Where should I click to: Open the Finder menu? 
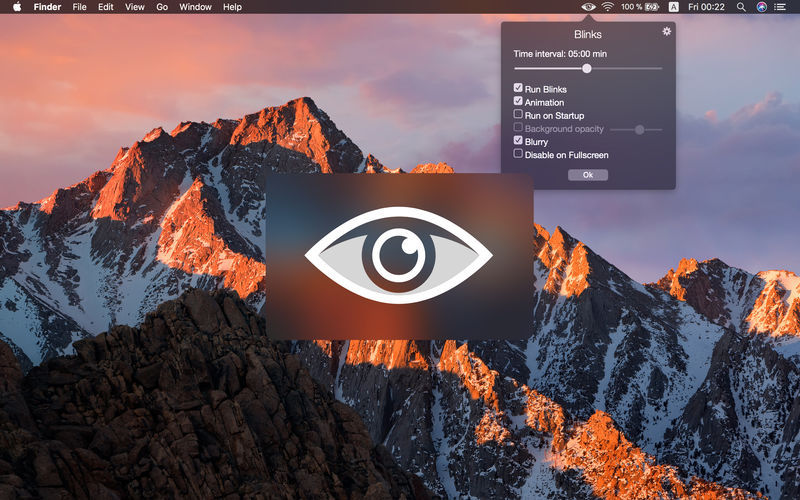[47, 7]
